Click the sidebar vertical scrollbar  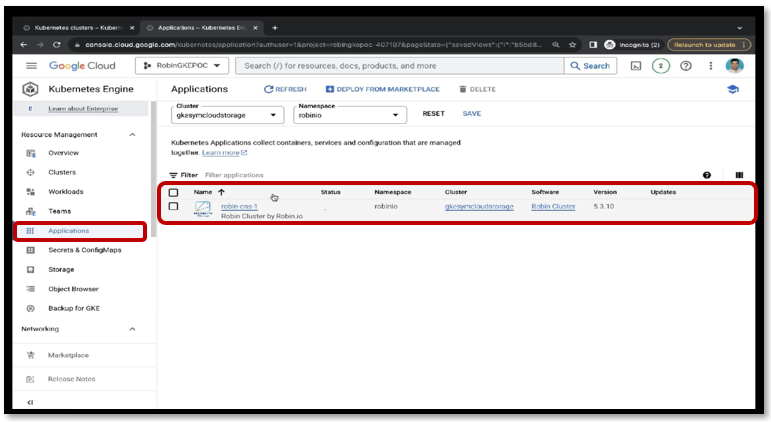[153, 170]
